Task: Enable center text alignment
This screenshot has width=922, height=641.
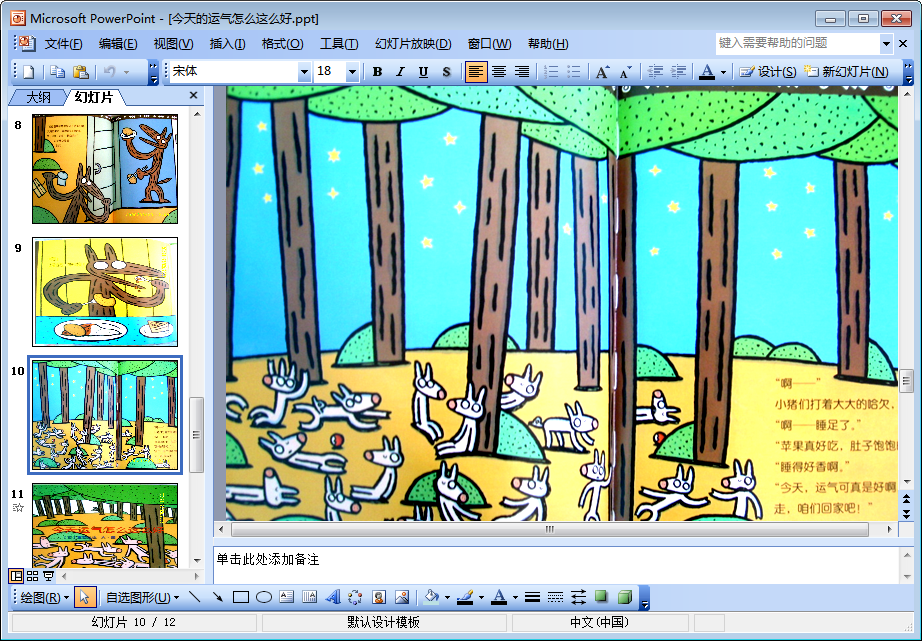Action: click(x=499, y=72)
